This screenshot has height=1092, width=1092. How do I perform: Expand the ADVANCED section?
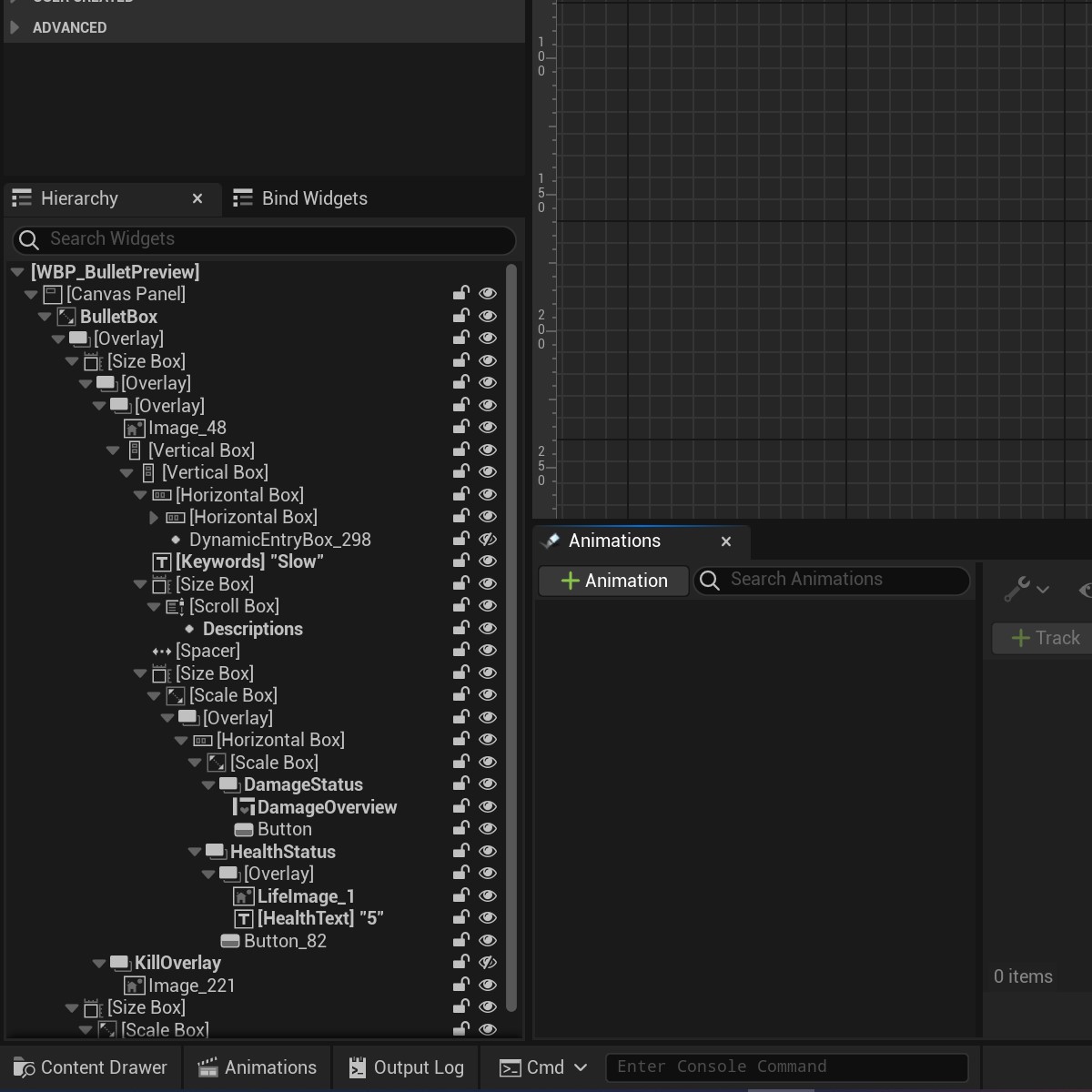15,27
